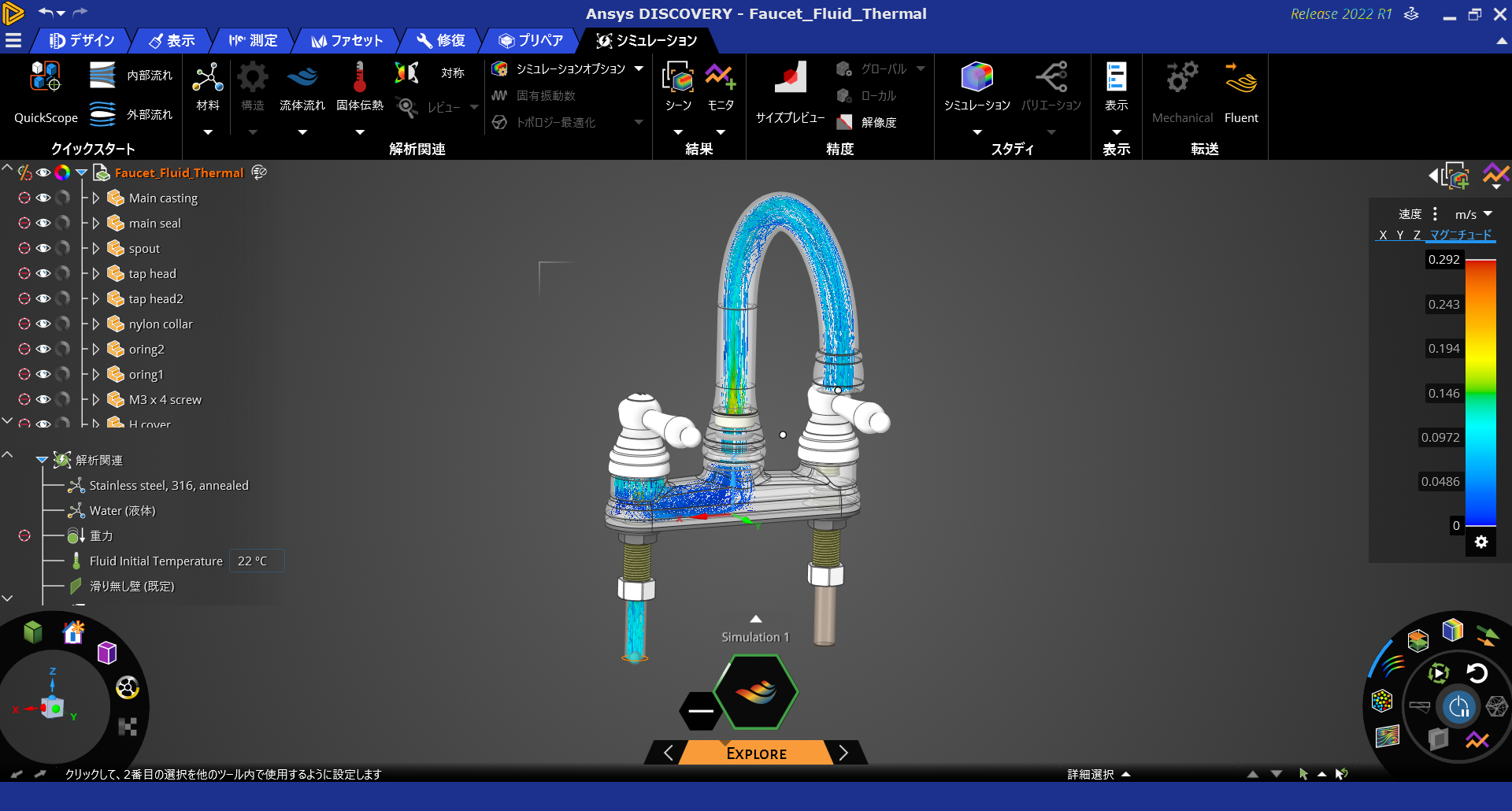Open the 材料 materials tool
The height and width of the screenshot is (811, 1512).
208,87
